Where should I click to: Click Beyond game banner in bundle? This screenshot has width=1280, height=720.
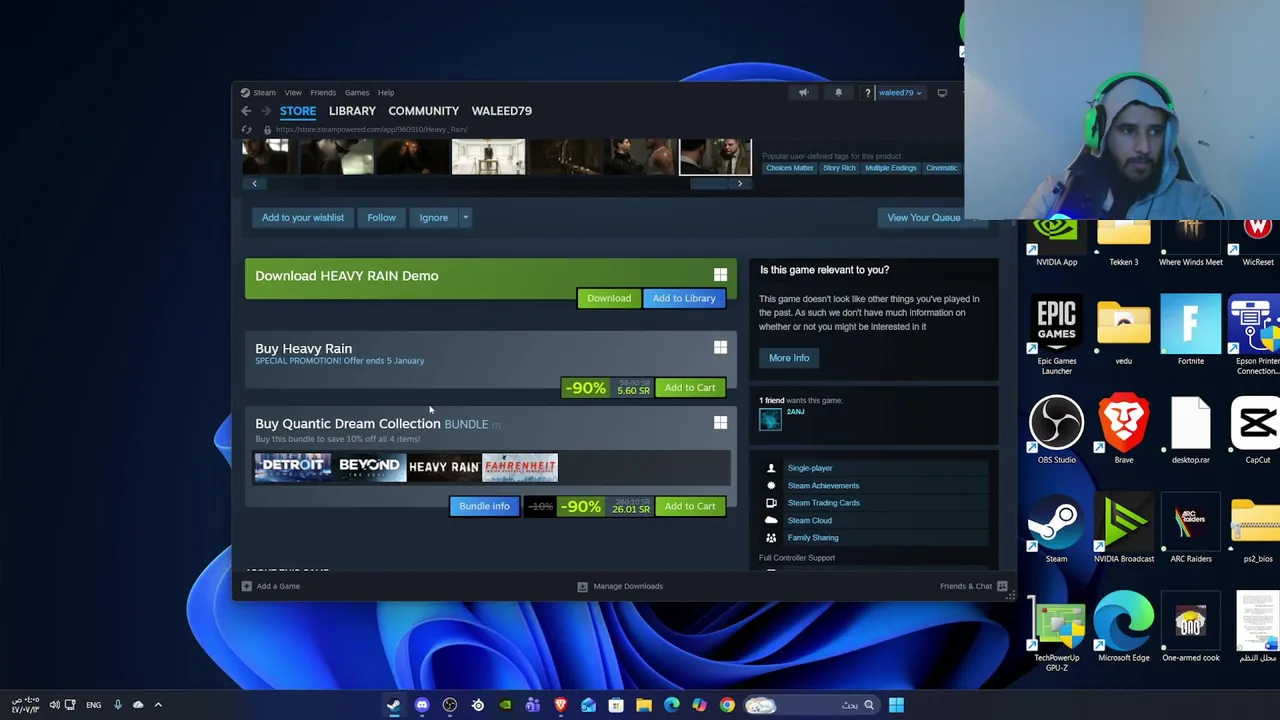coord(369,467)
